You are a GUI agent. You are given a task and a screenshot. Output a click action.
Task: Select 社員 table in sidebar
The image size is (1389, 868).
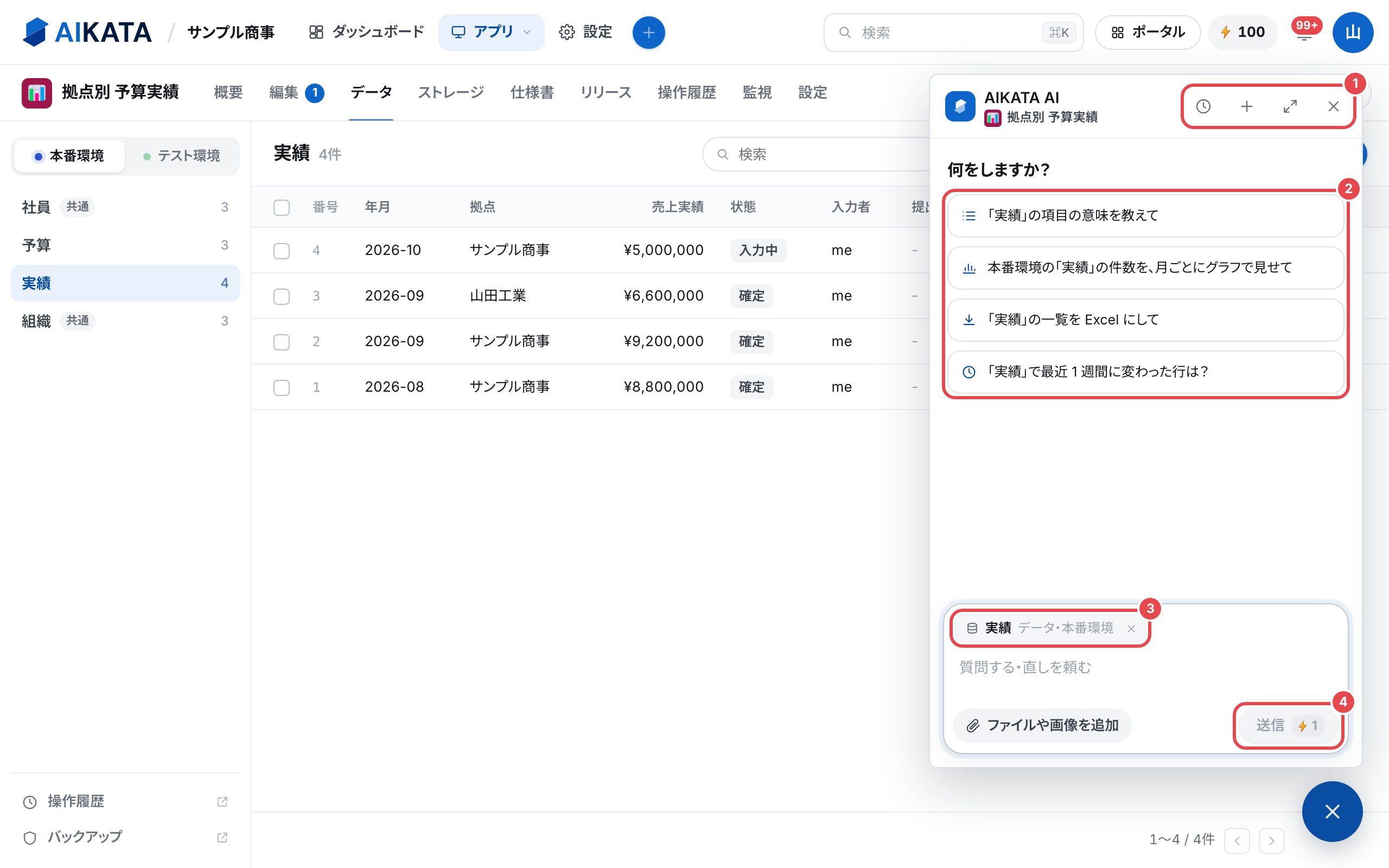(x=125, y=207)
